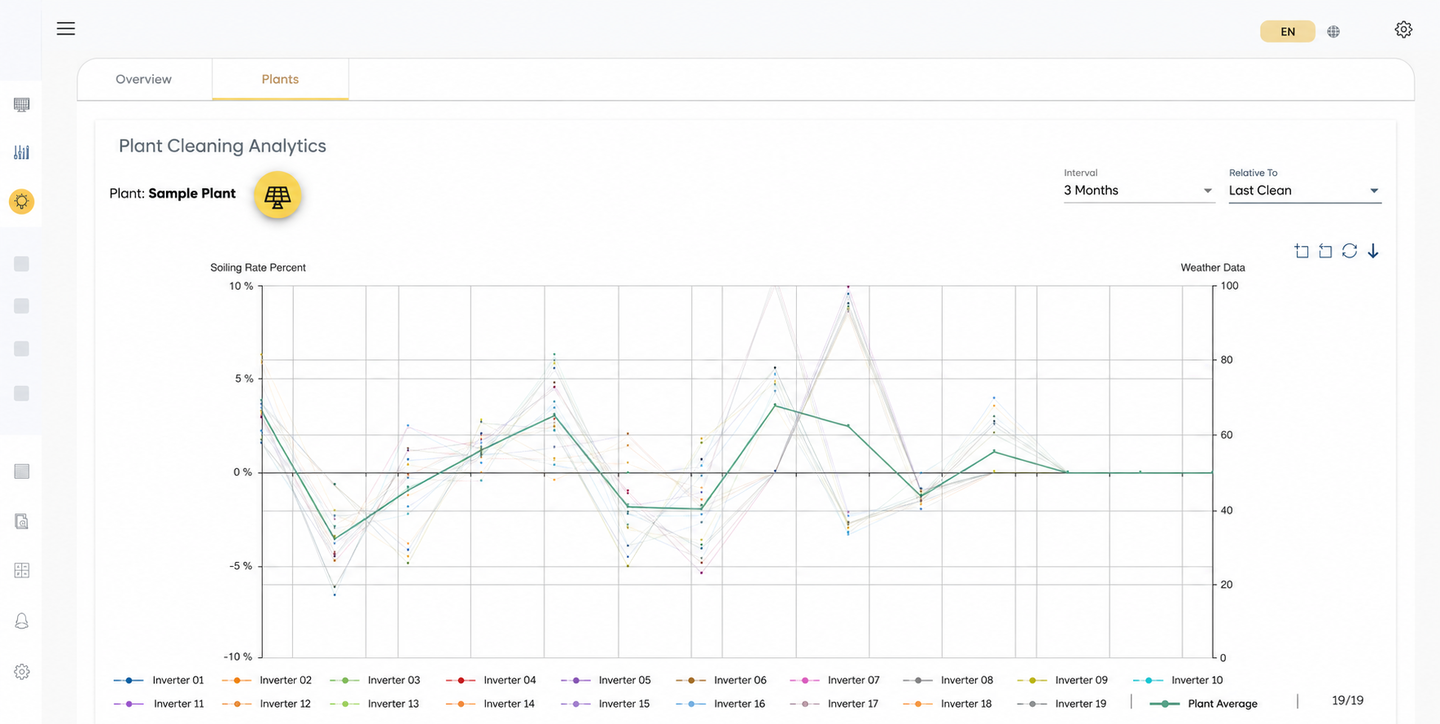Open the Relative To Last Clean dropdown
Image resolution: width=1440 pixels, height=724 pixels.
coord(1305,190)
